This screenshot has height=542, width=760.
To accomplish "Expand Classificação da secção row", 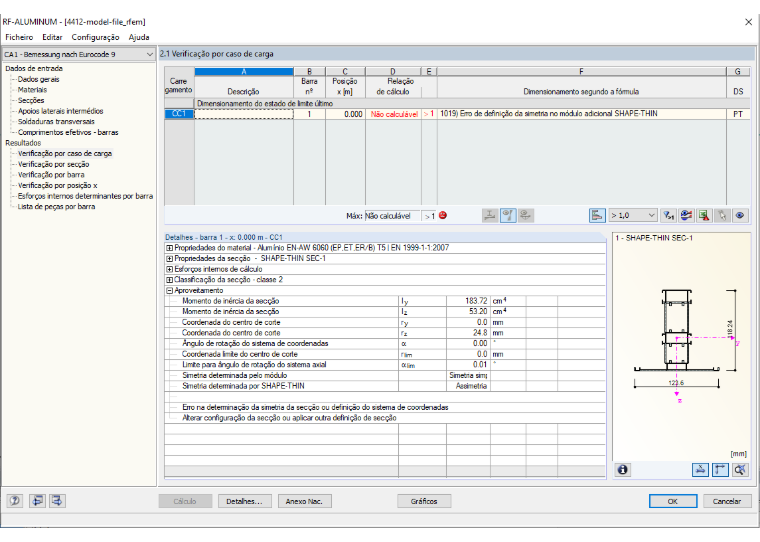I will coord(170,280).
